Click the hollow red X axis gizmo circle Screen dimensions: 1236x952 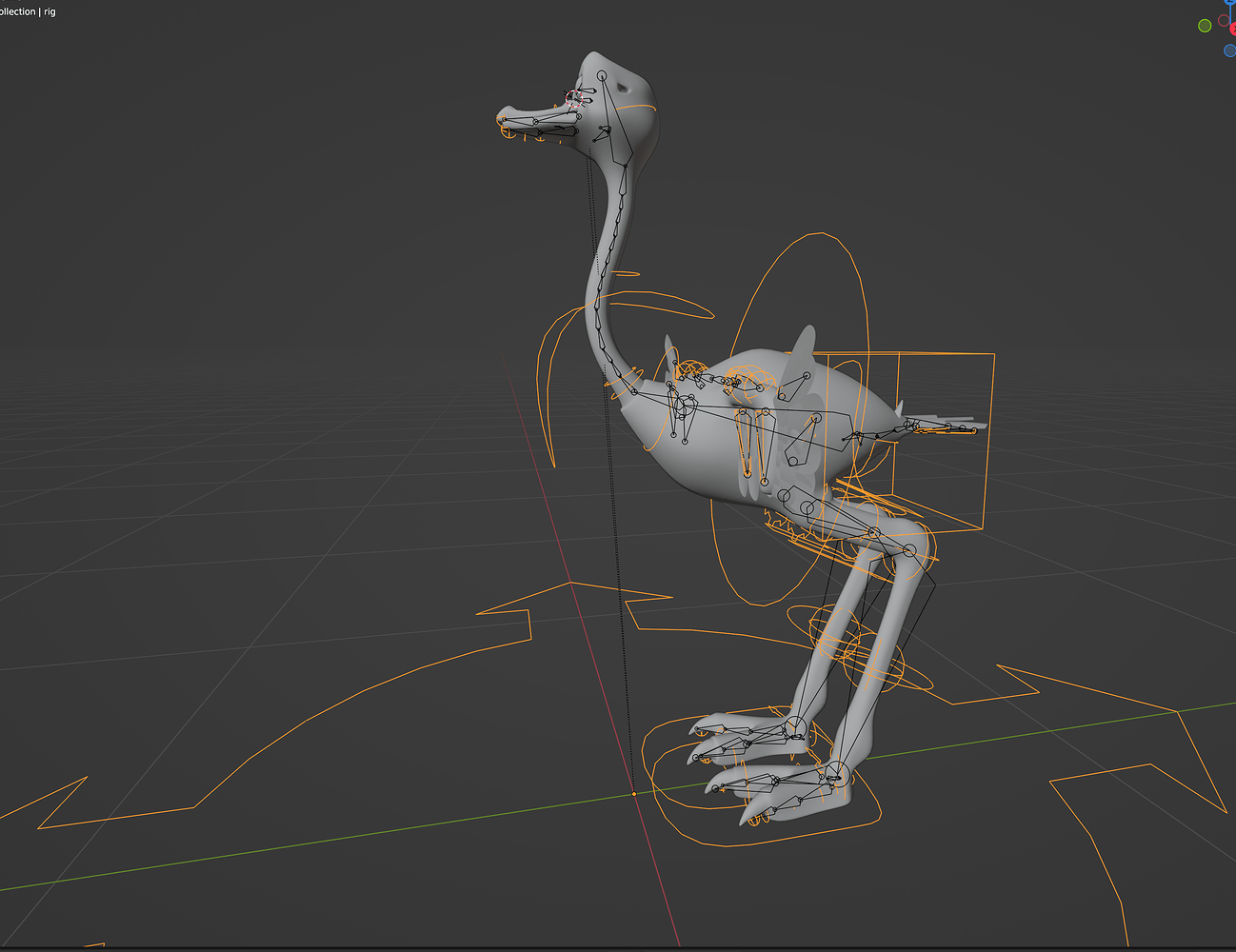(x=1224, y=20)
